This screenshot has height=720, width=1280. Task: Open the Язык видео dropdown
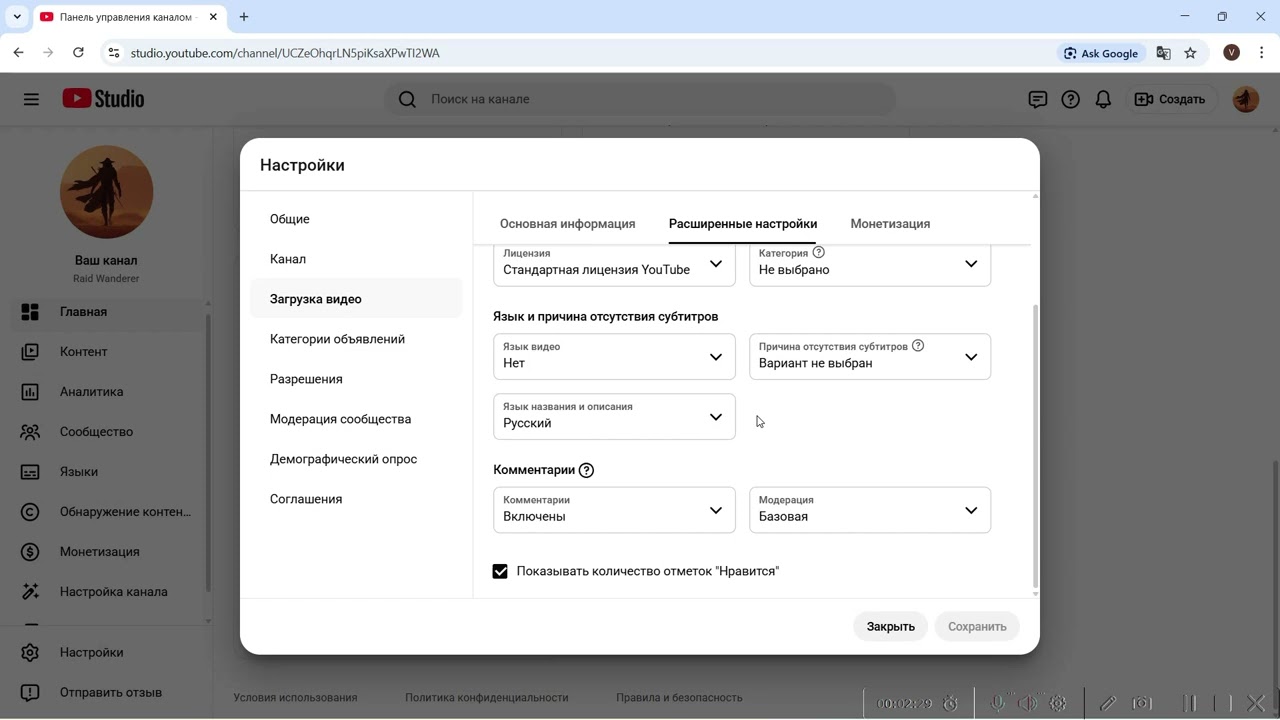click(614, 357)
